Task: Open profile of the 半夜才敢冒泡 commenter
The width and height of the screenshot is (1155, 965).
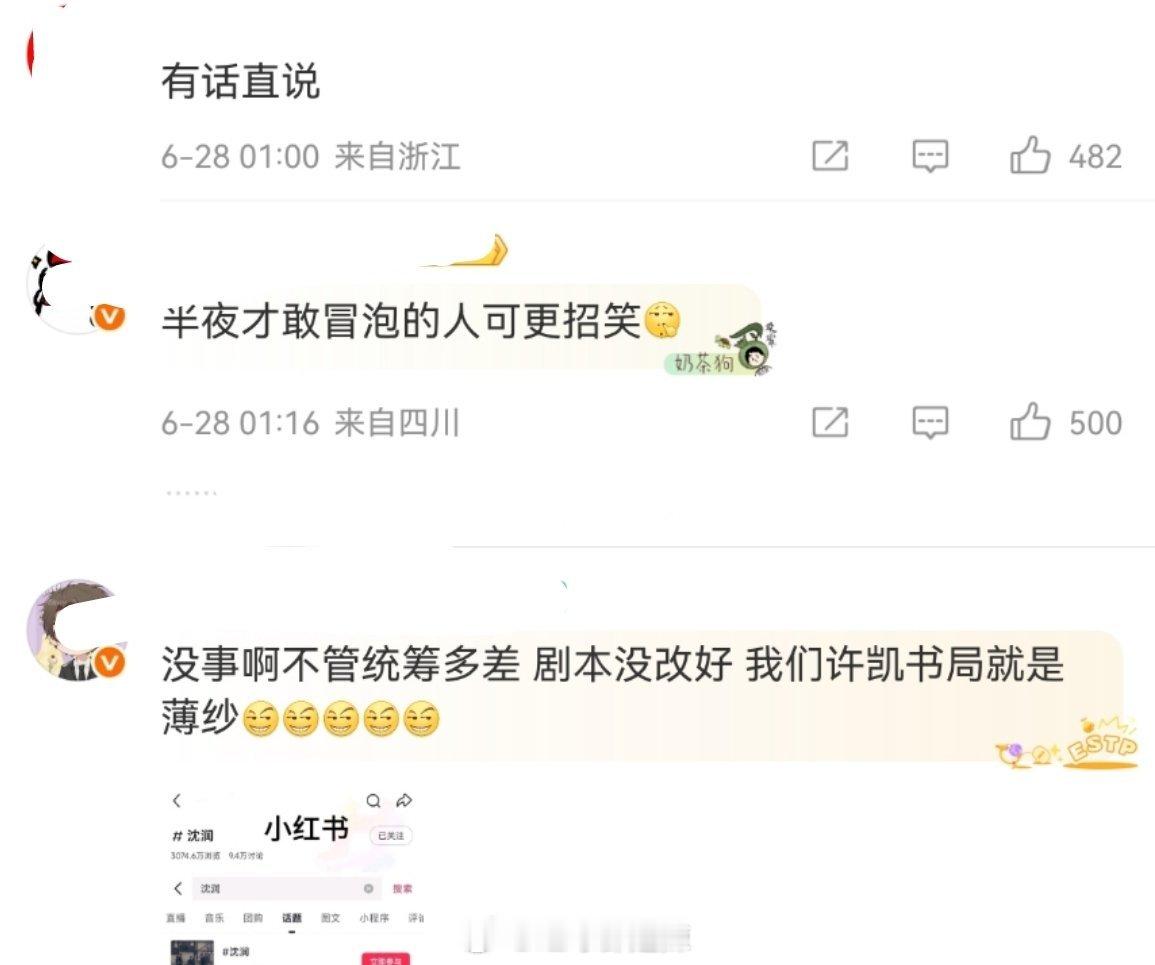Action: pos(72,289)
